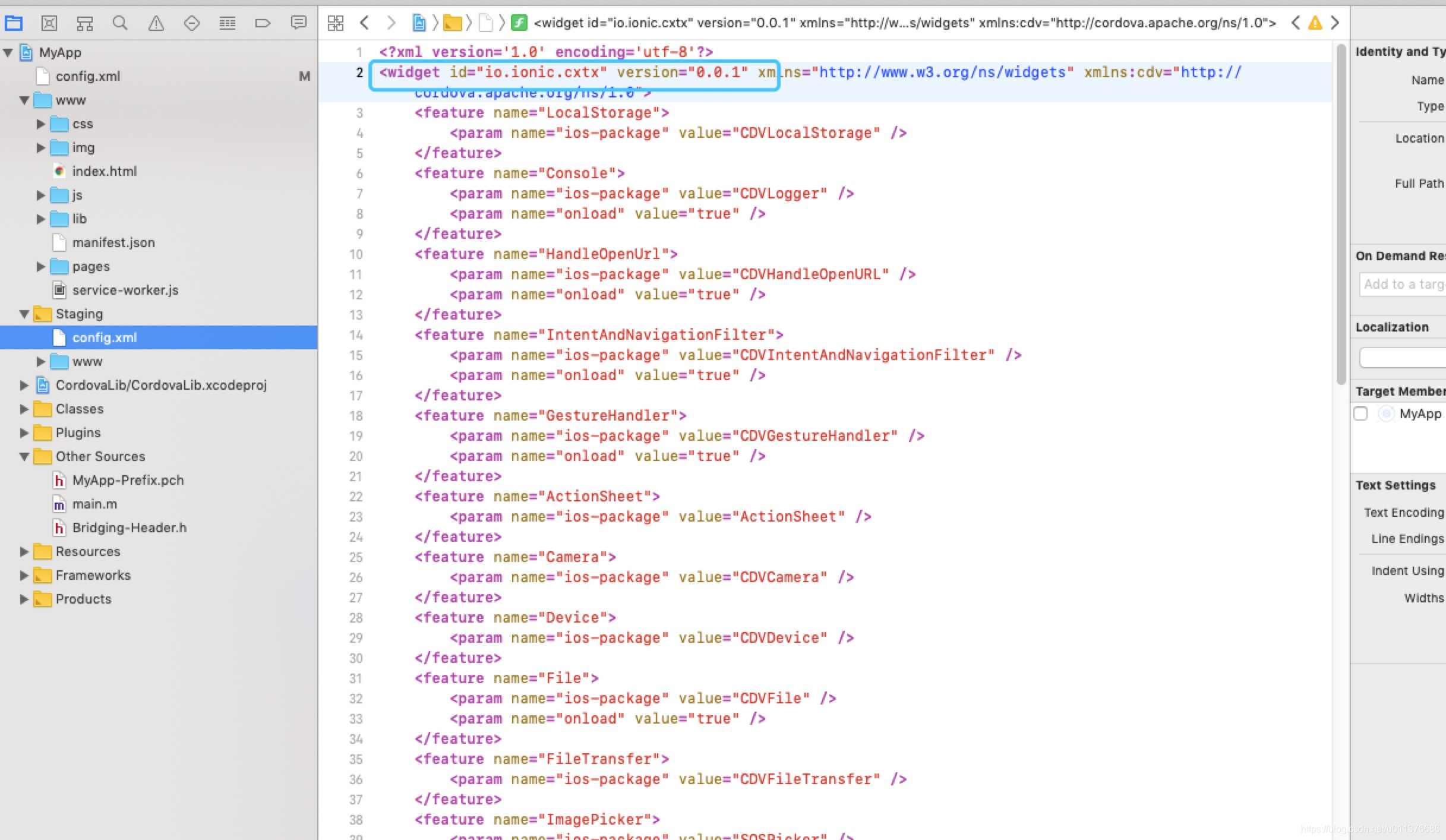Select Bridging-Header.h file
The width and height of the screenshot is (1446, 840).
pos(129,528)
